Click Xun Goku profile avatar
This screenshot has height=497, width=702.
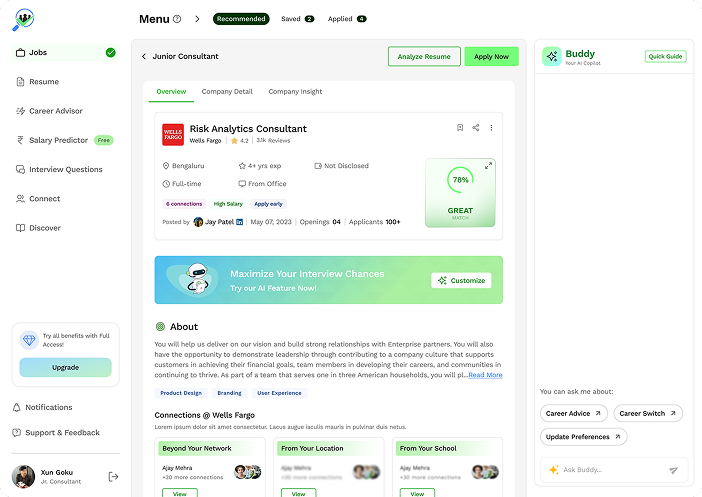click(23, 476)
